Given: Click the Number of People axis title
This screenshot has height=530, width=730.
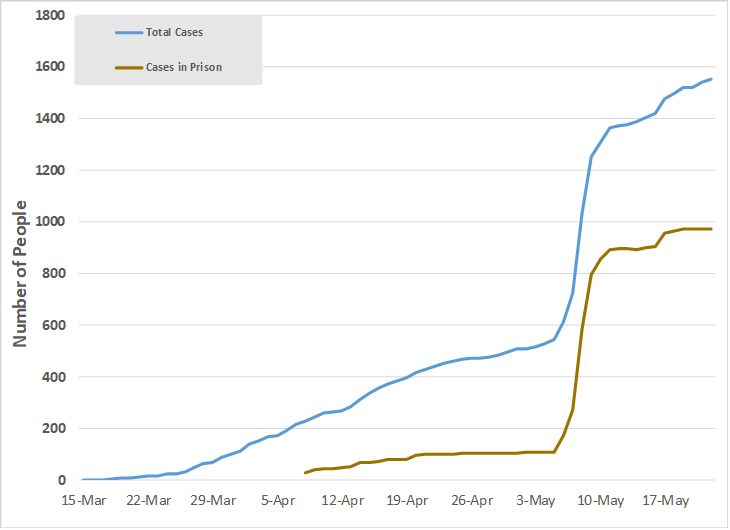Looking at the screenshot, I should tap(20, 274).
